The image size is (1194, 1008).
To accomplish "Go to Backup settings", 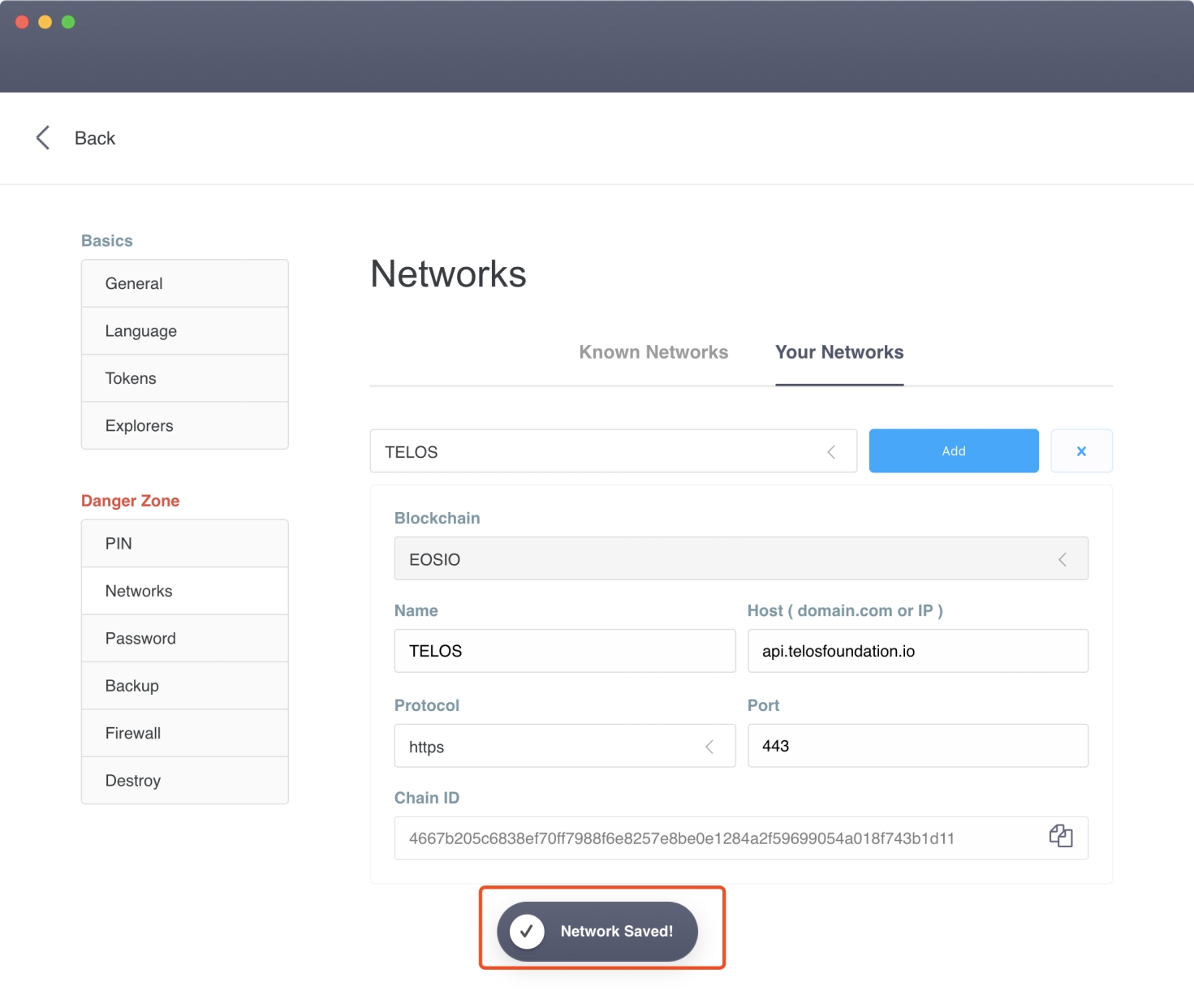I will 185,686.
